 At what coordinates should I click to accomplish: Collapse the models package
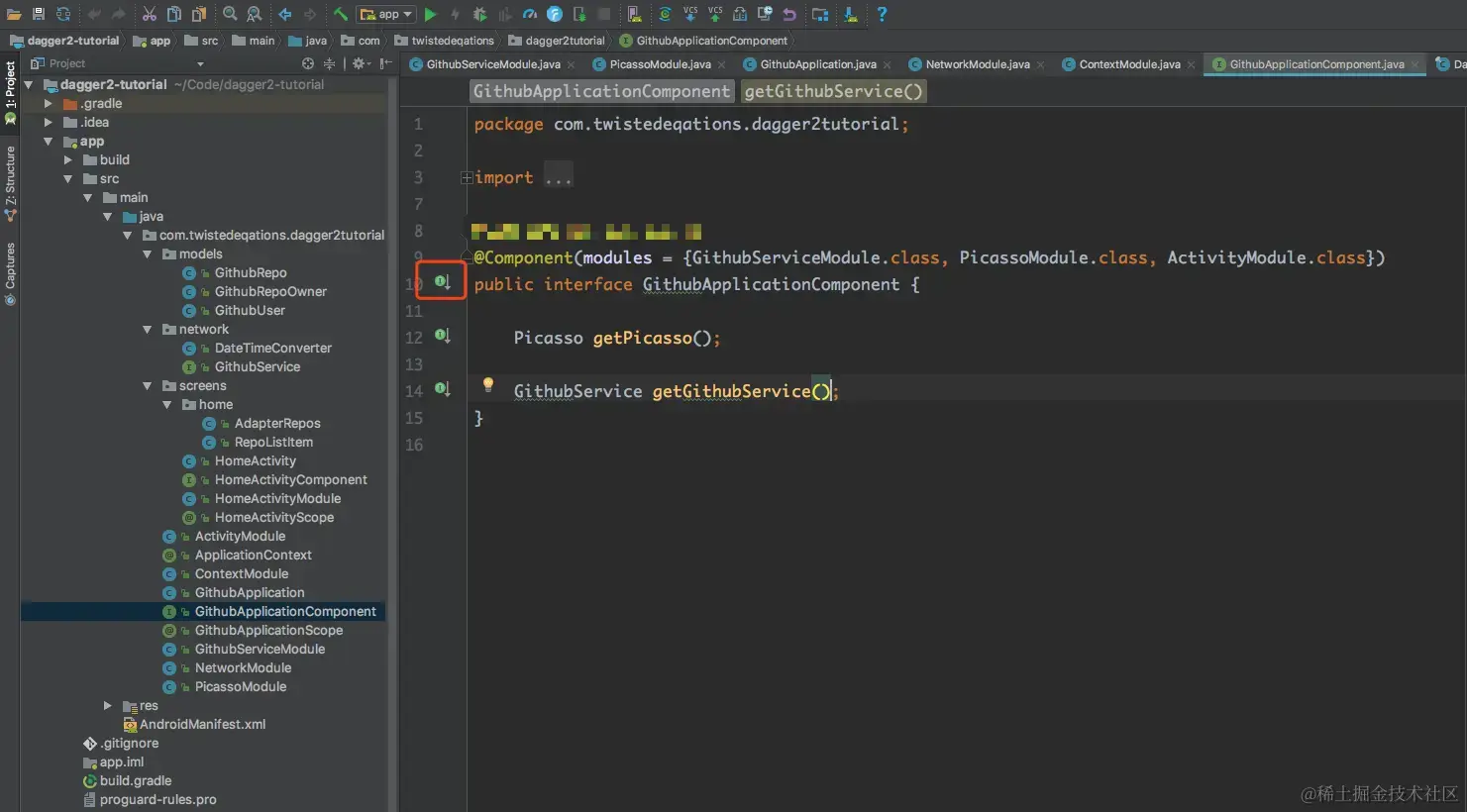(x=147, y=254)
